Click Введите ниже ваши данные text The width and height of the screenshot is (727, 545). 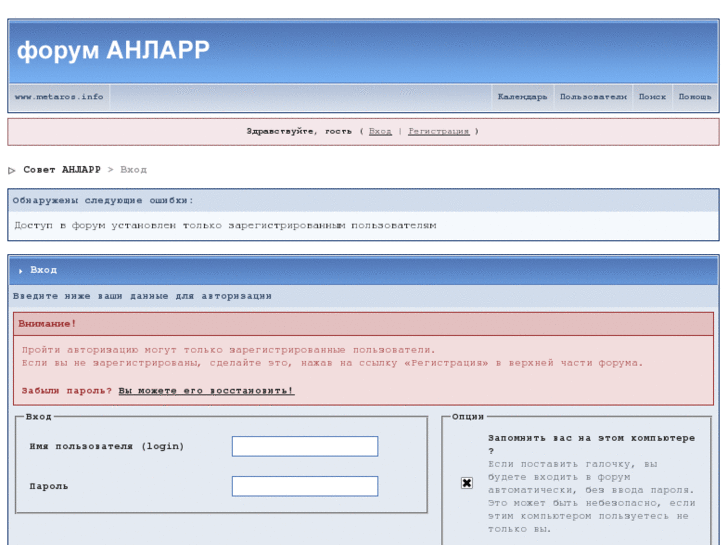[142, 296]
